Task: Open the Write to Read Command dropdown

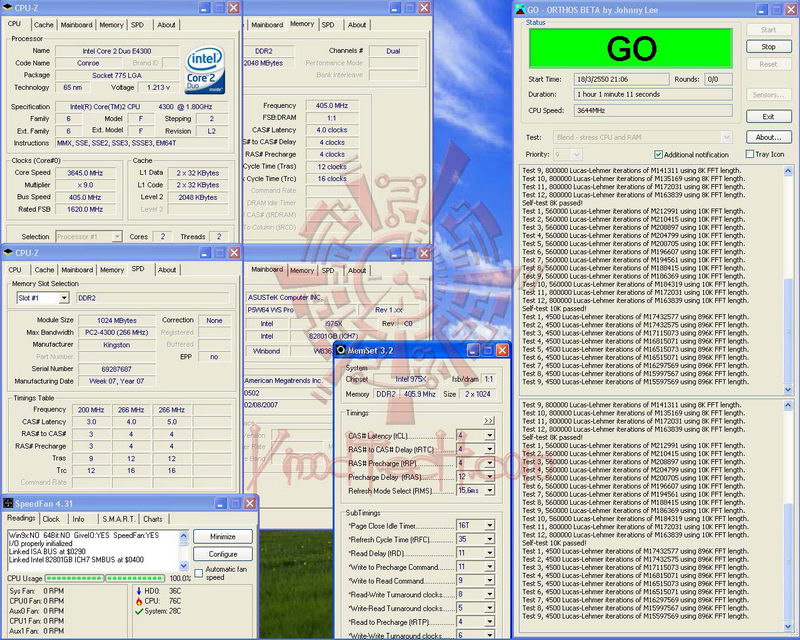Action: pyautogui.click(x=489, y=580)
